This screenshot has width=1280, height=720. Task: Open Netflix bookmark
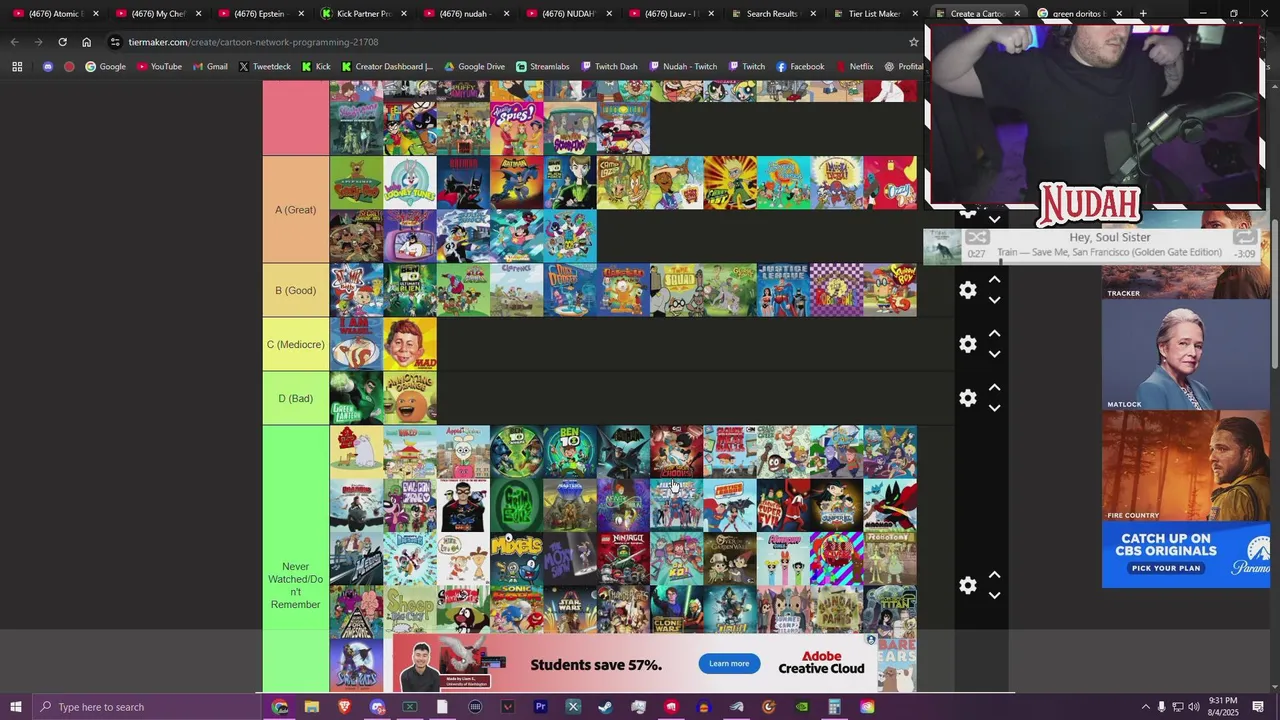(x=854, y=67)
